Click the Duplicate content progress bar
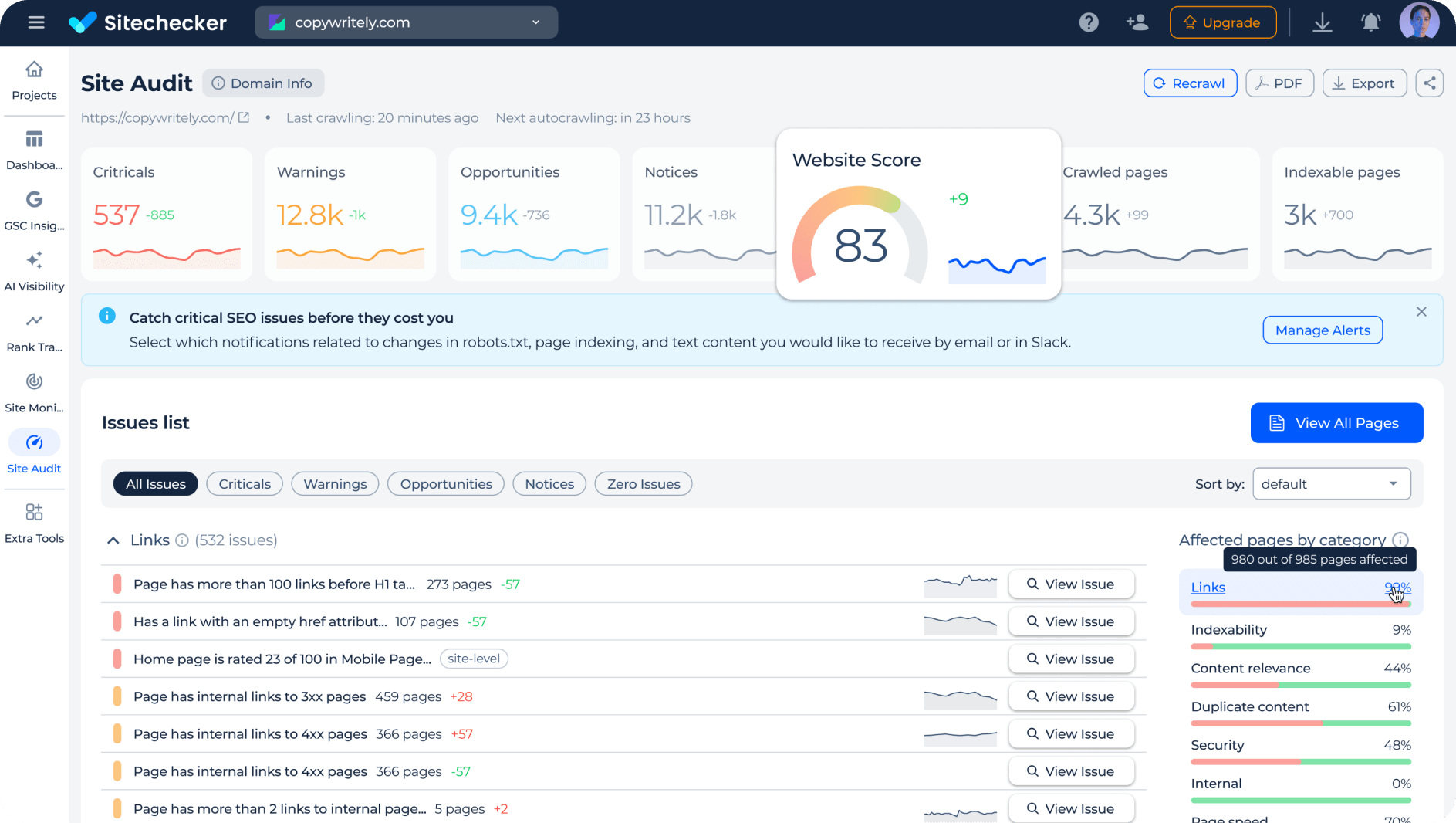This screenshot has width=1456, height=823. click(x=1301, y=723)
